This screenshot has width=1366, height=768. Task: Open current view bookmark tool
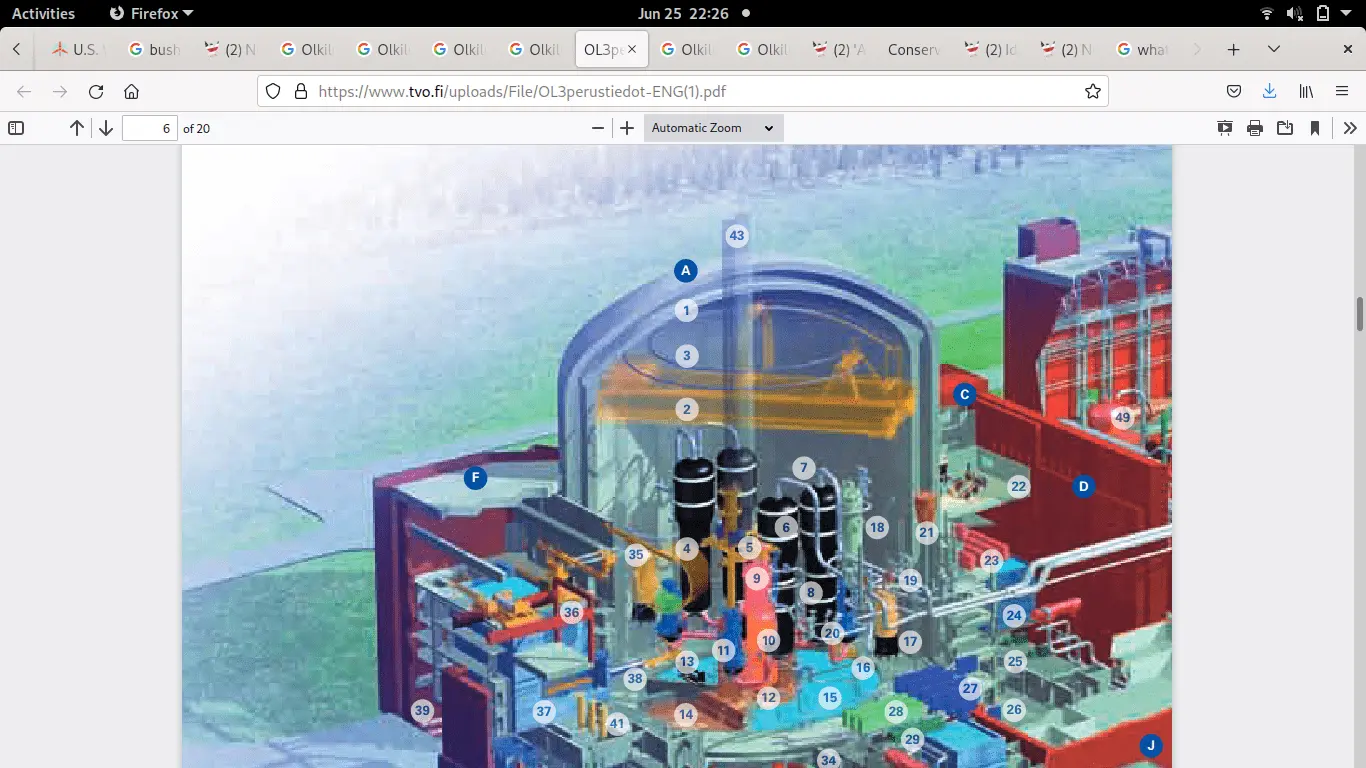pyautogui.click(x=1315, y=128)
